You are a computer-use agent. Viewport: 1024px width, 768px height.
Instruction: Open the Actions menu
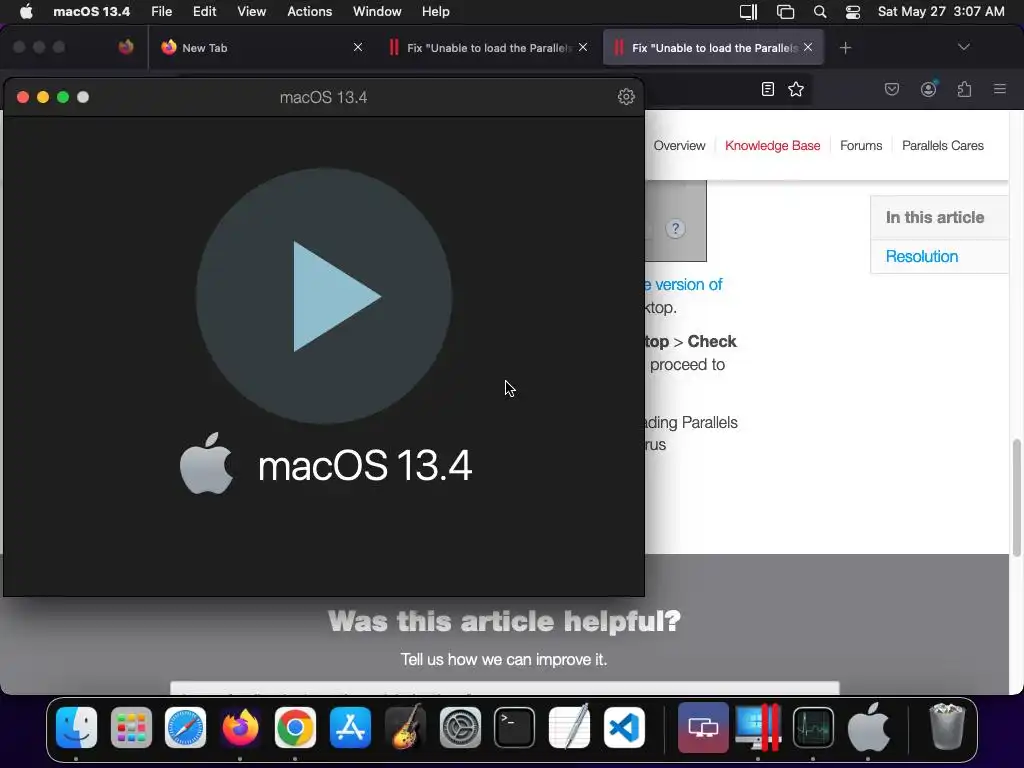click(x=310, y=11)
